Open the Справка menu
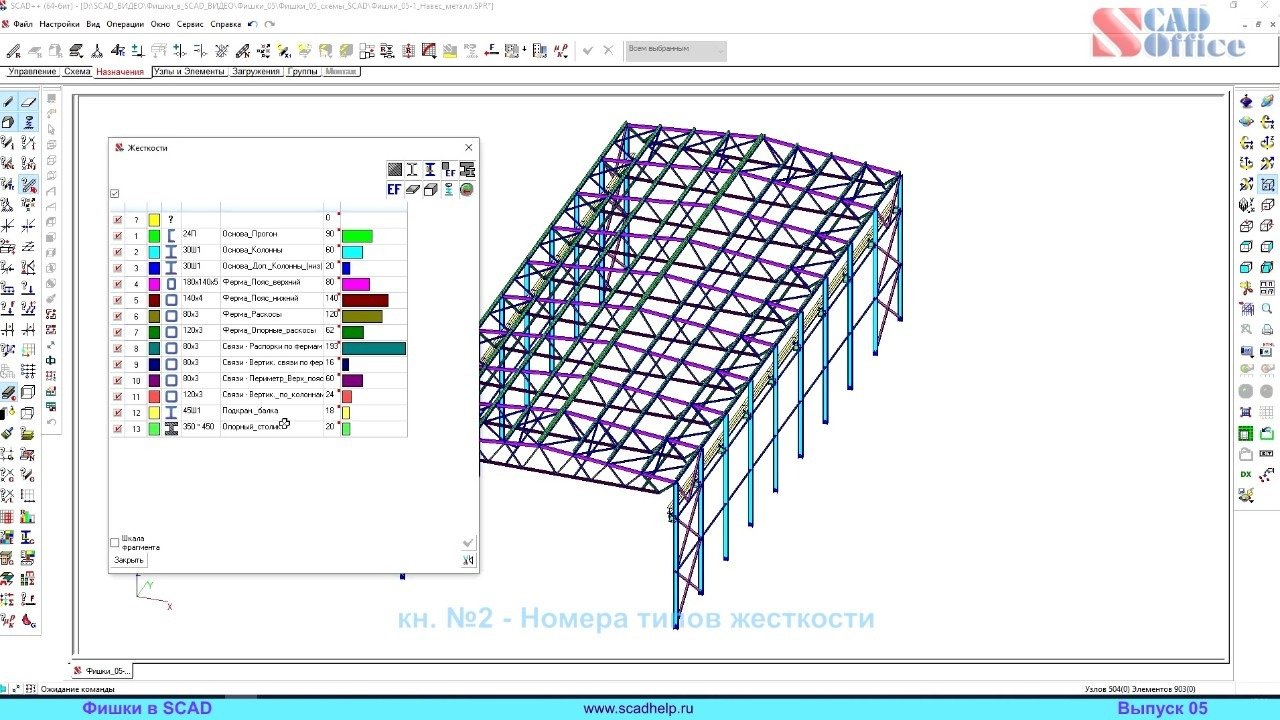Viewport: 1280px width, 720px height. point(226,24)
